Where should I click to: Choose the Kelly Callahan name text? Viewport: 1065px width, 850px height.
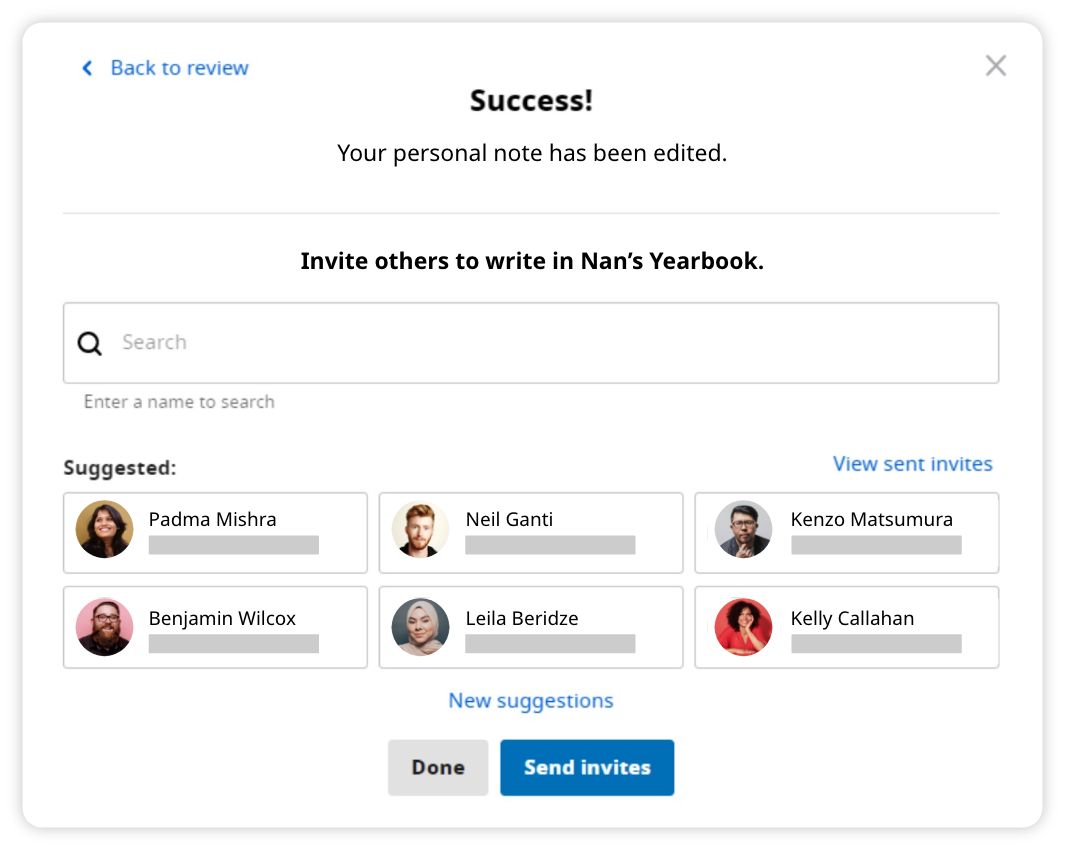(852, 619)
